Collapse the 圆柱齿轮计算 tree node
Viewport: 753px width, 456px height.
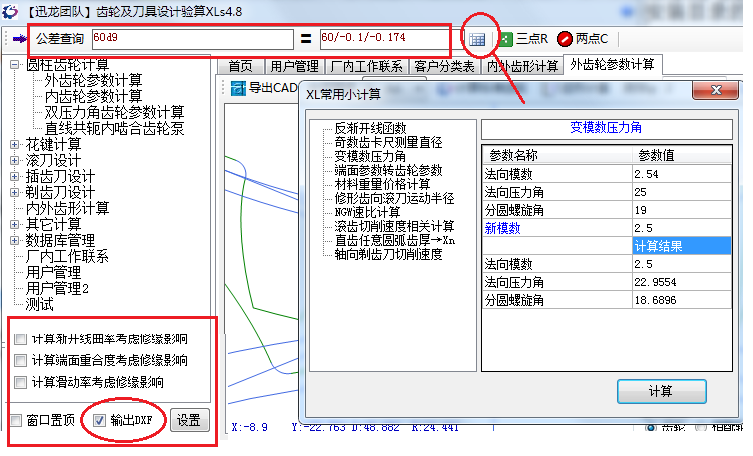[x=14, y=64]
